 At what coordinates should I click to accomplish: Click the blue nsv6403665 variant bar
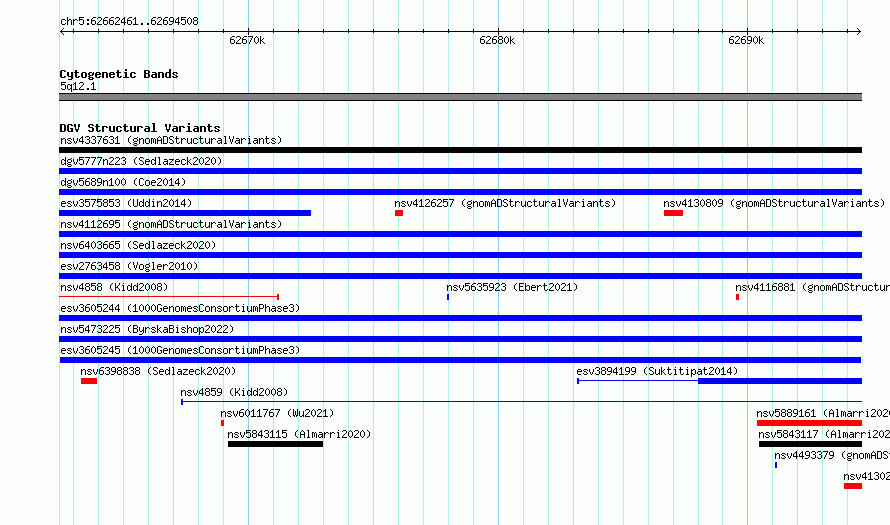point(460,255)
